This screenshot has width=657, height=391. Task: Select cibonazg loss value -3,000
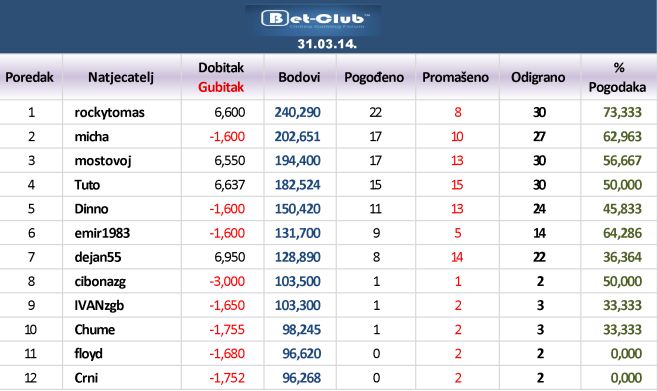[x=227, y=281]
